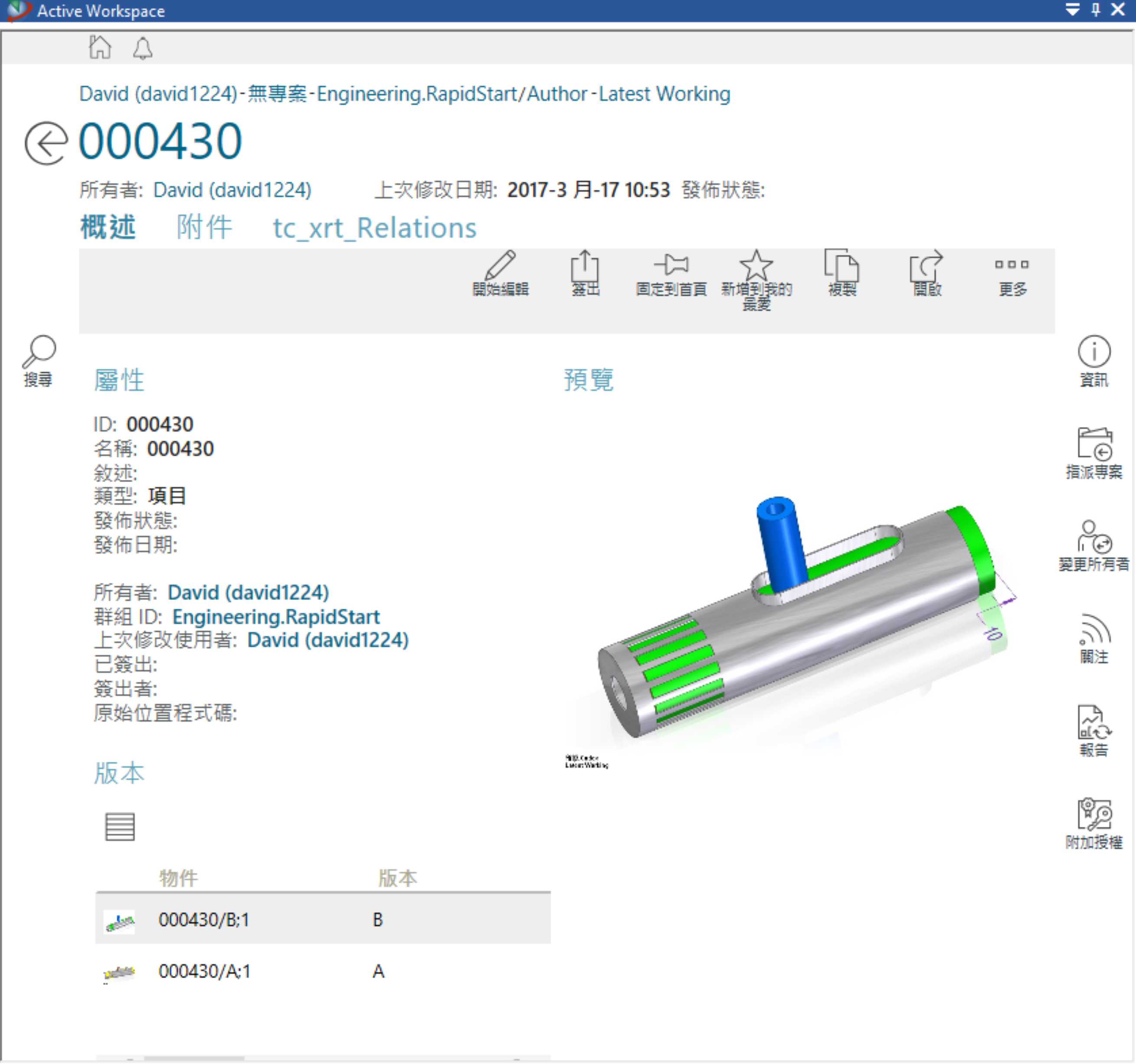Click Attach License (附加授權) icon
Image resolution: width=1136 pixels, height=1064 pixels.
pyautogui.click(x=1094, y=824)
